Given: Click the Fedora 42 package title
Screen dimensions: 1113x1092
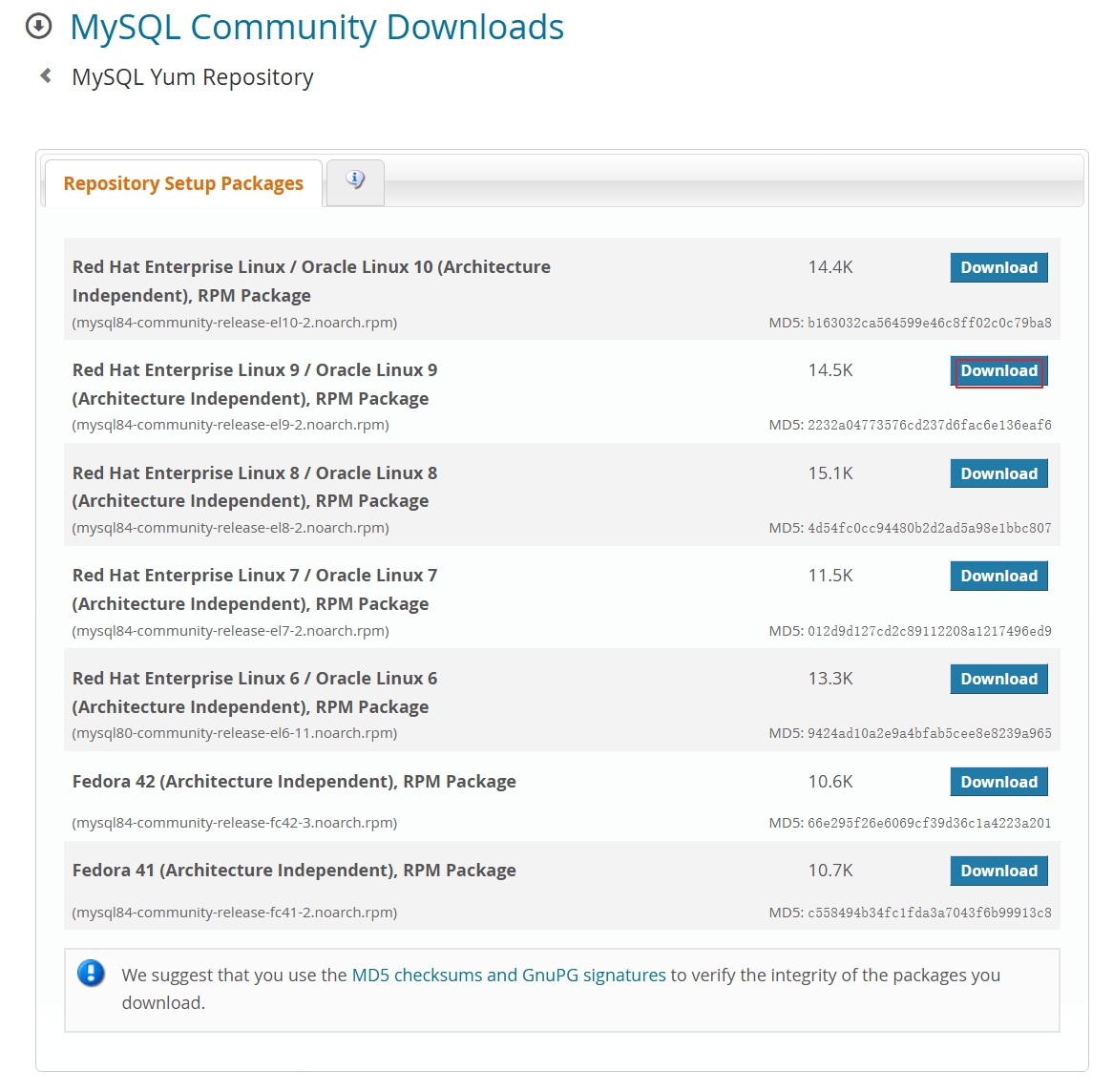Looking at the screenshot, I should tap(294, 782).
